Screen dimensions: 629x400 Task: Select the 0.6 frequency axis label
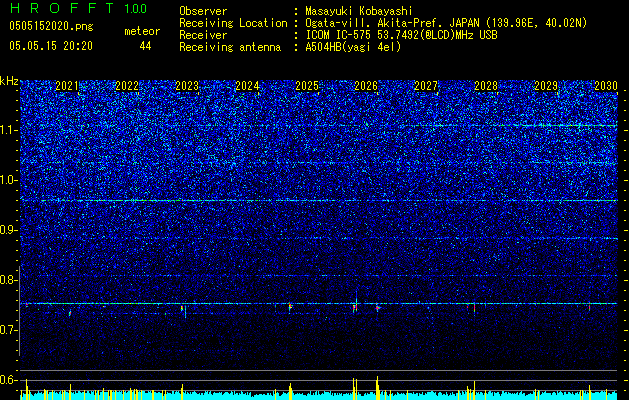click(9, 380)
